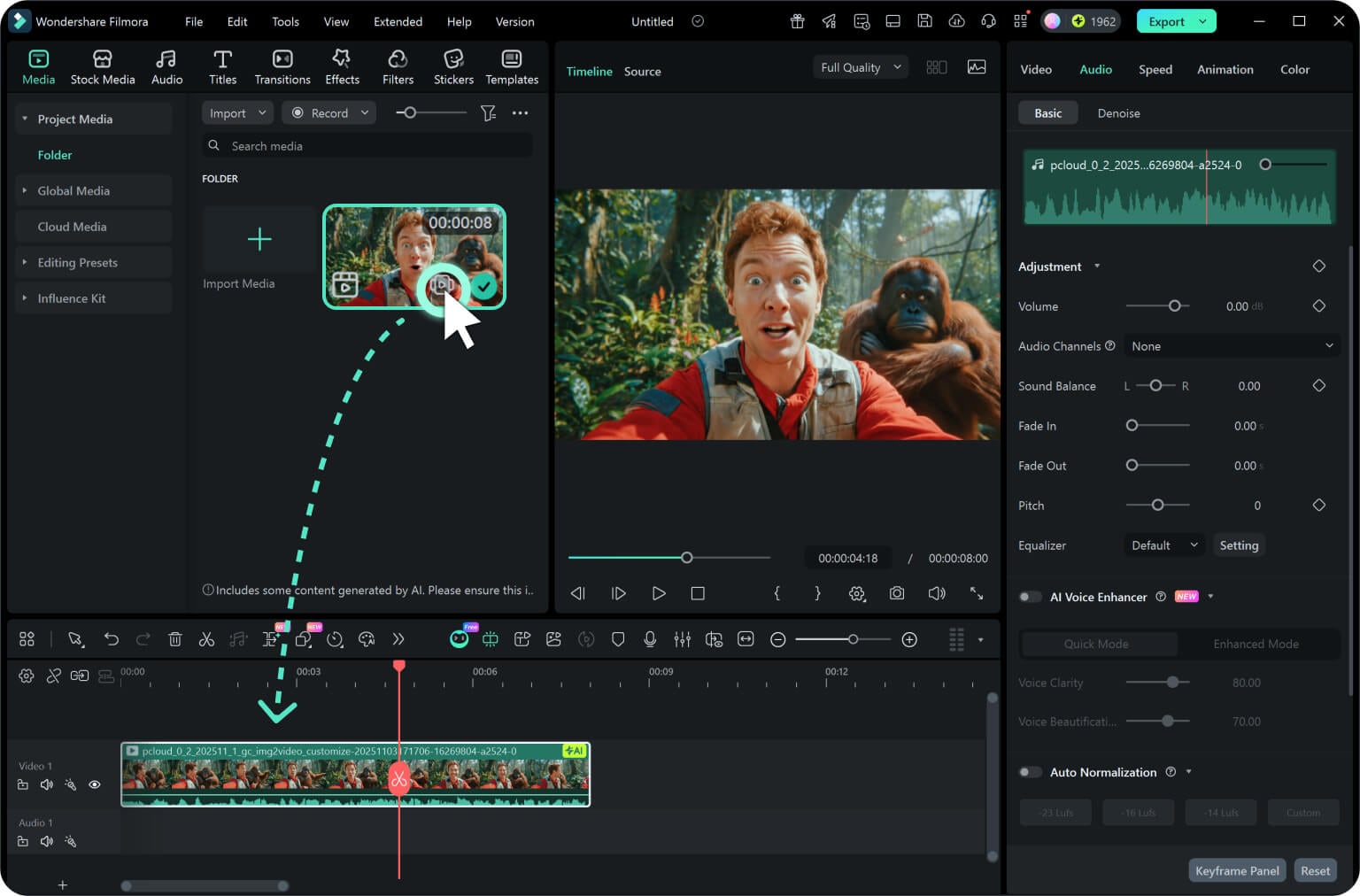Delete selected clip with trash icon
This screenshot has height=896, width=1360.
(x=175, y=639)
